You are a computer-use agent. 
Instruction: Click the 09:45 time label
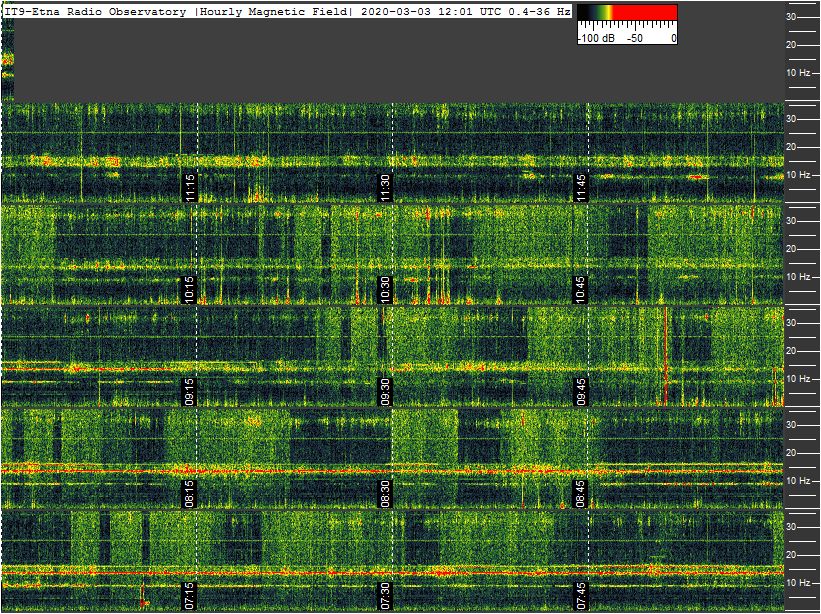click(x=580, y=391)
